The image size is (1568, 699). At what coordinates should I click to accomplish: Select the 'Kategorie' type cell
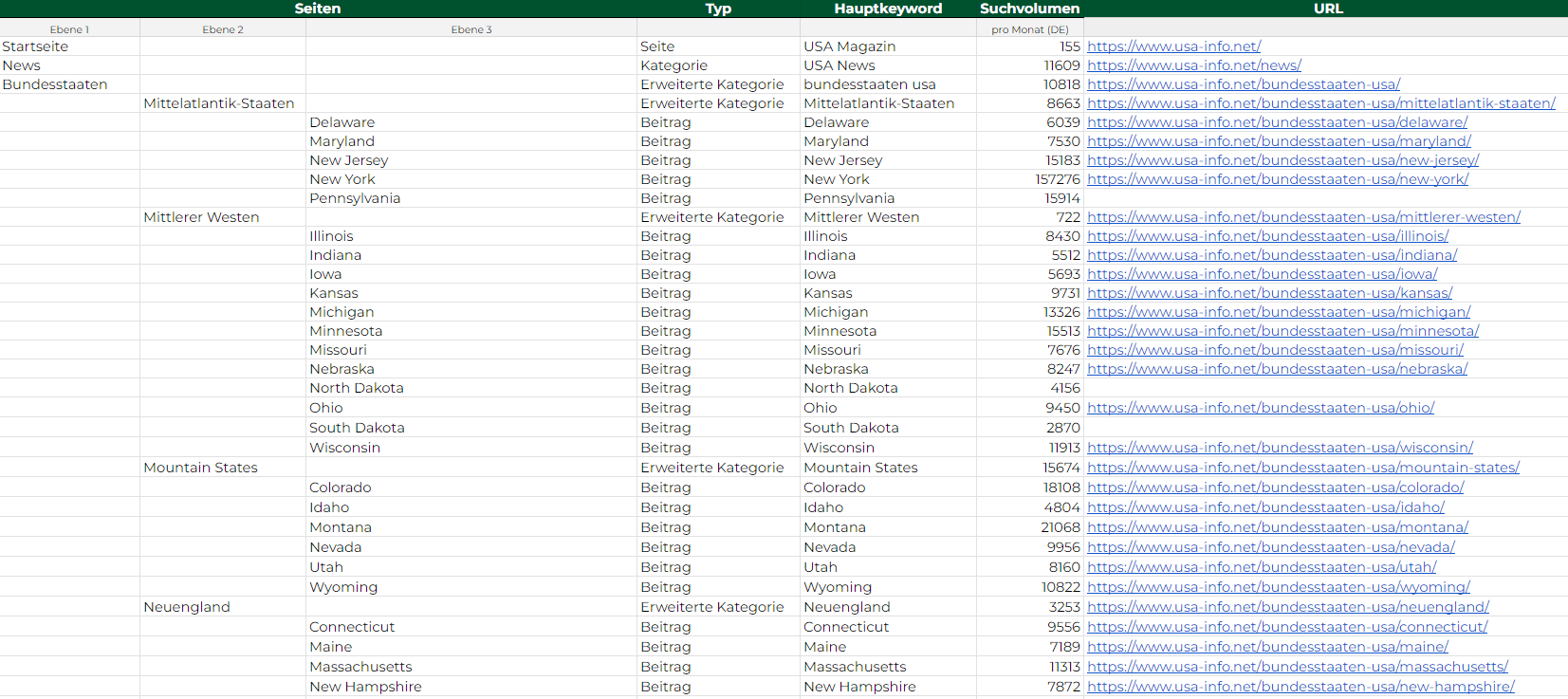pos(718,65)
